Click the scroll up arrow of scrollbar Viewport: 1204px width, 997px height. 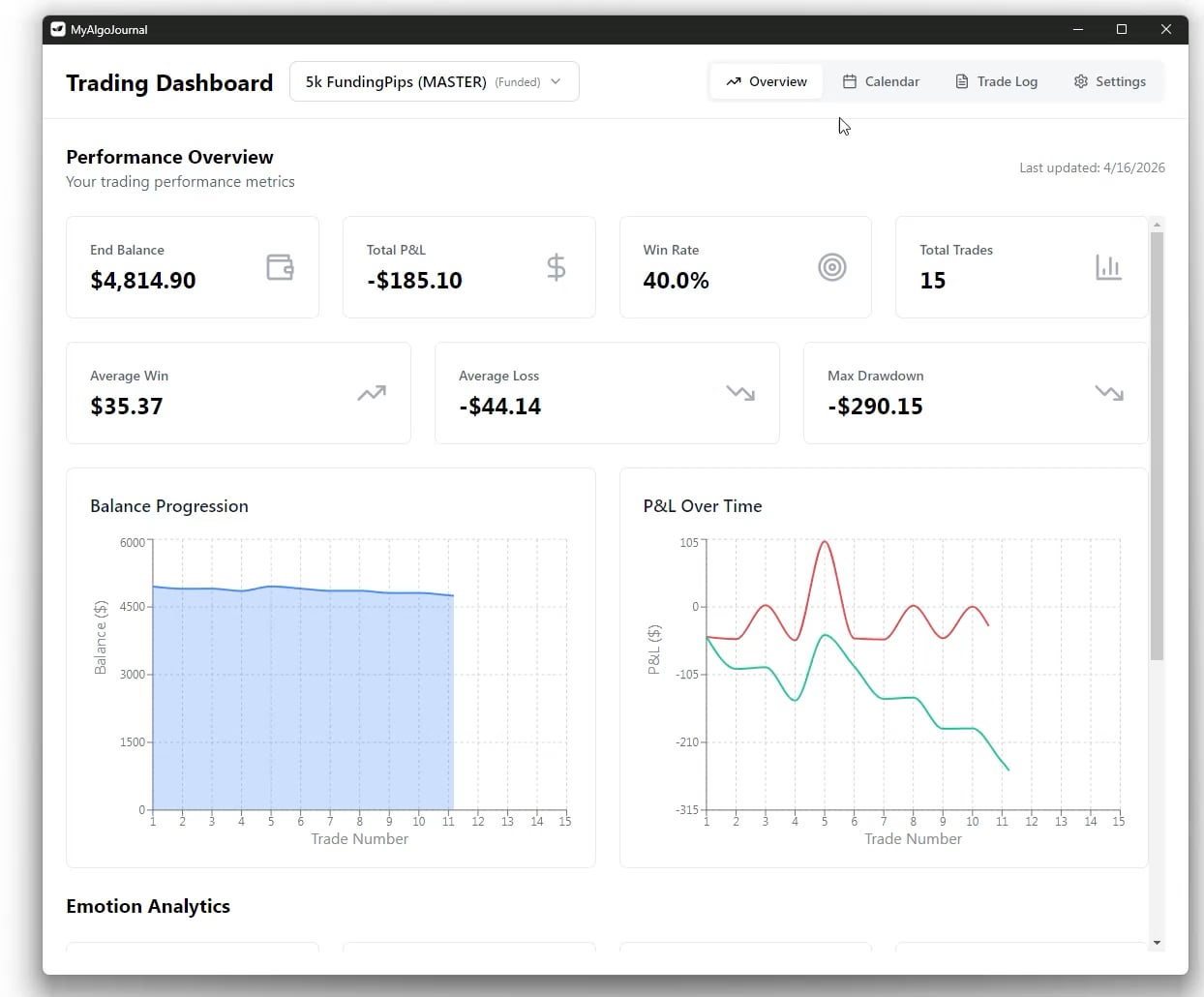(1157, 225)
